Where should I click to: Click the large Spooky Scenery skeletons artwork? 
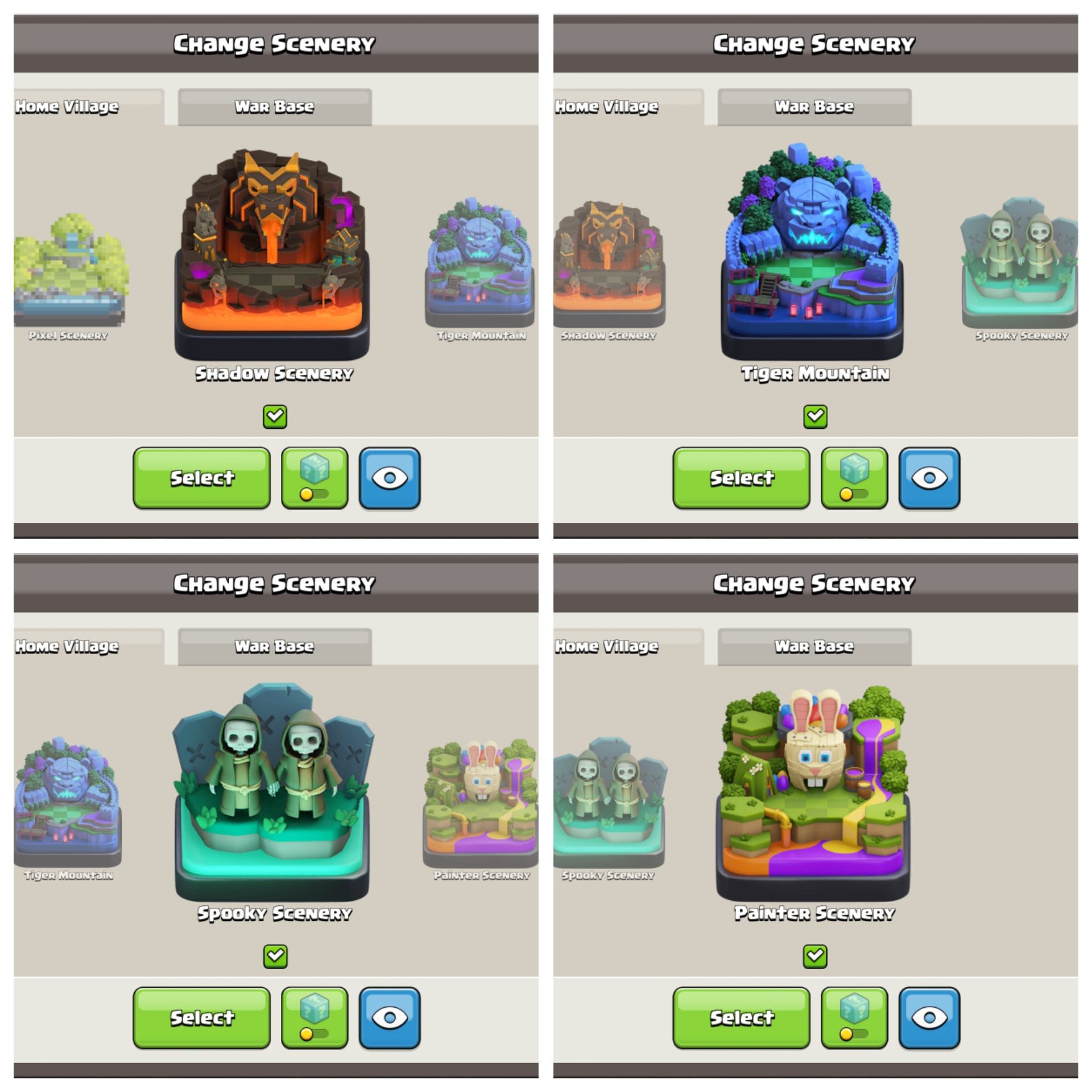coord(272,792)
